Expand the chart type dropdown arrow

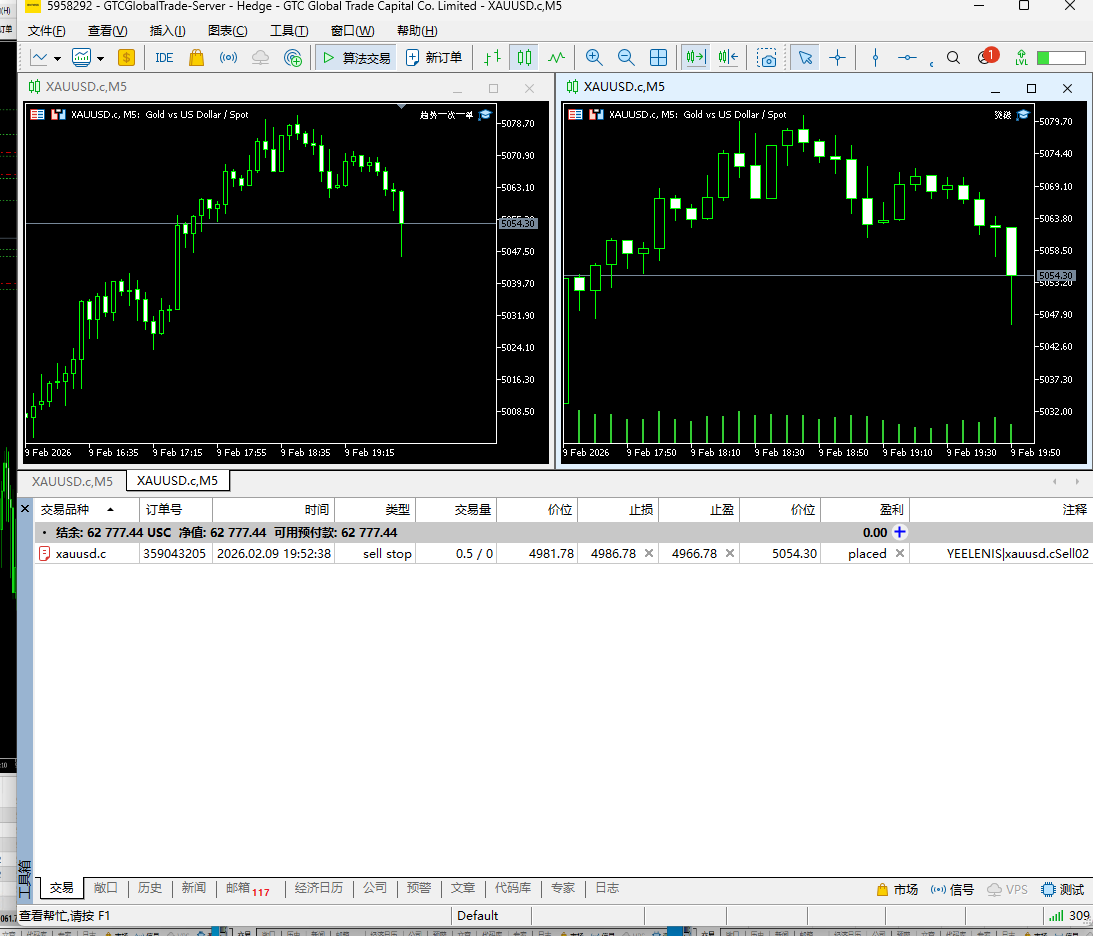57,59
